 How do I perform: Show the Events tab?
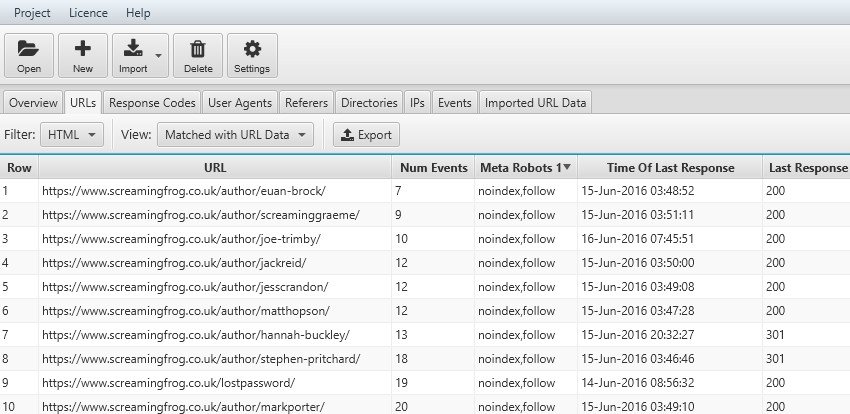(x=454, y=102)
